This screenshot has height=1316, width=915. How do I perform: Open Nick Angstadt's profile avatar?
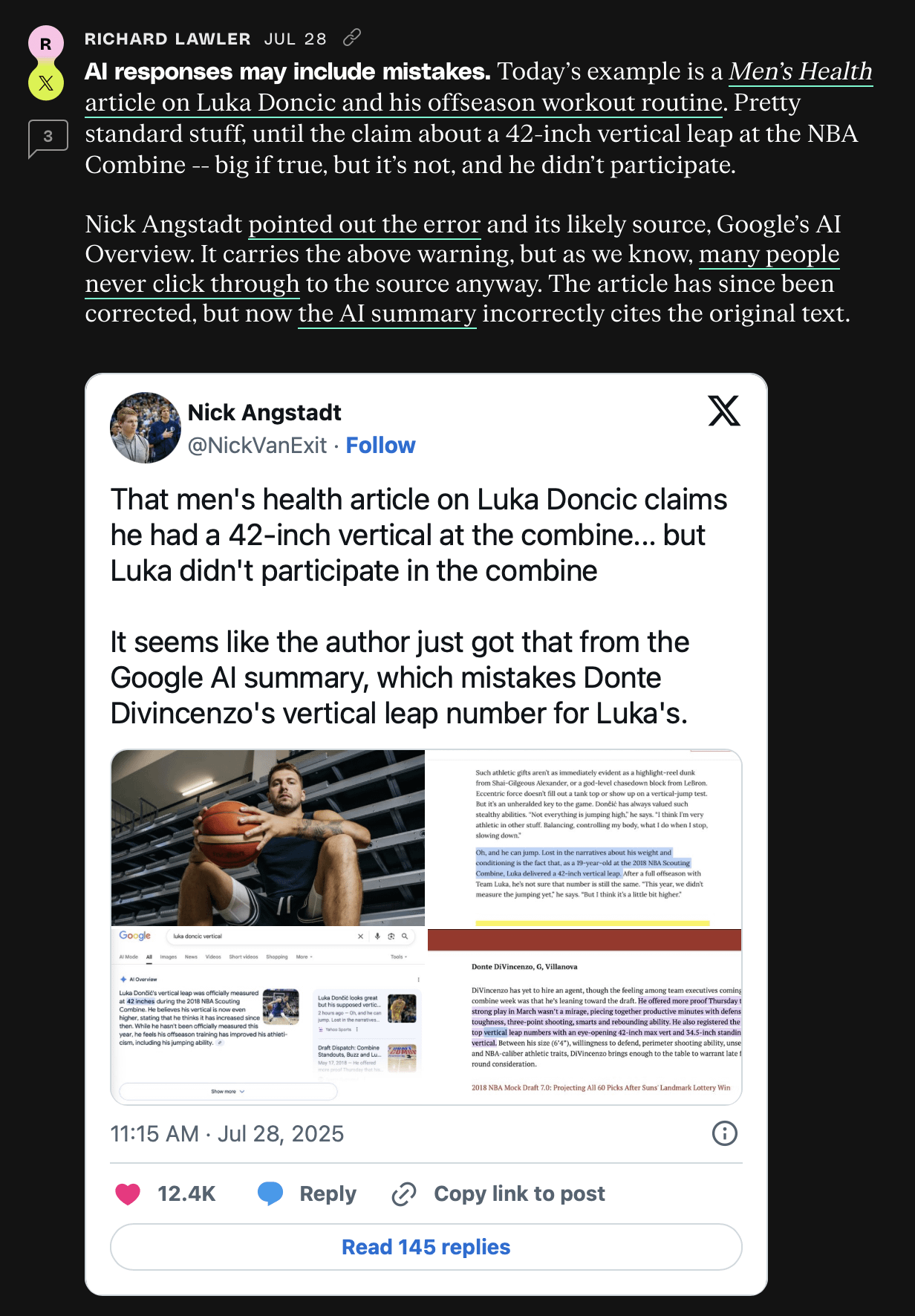click(x=146, y=428)
